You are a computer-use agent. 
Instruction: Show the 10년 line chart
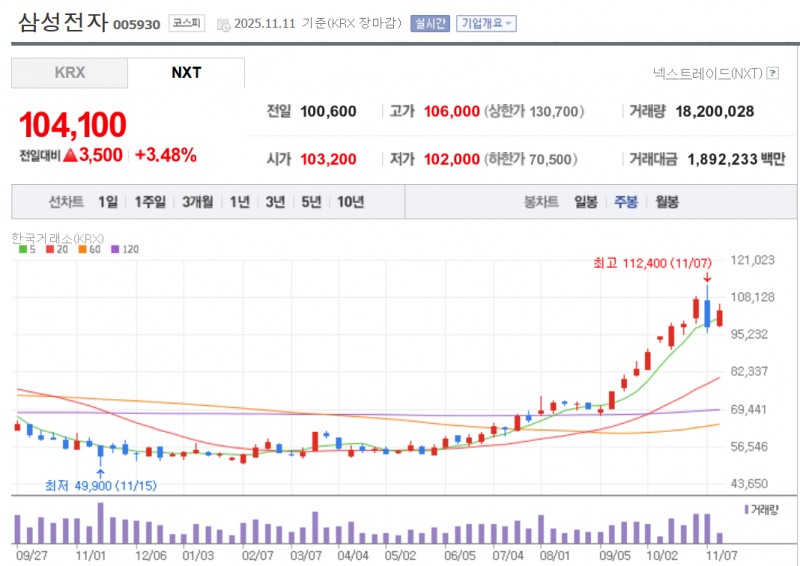coord(351,202)
